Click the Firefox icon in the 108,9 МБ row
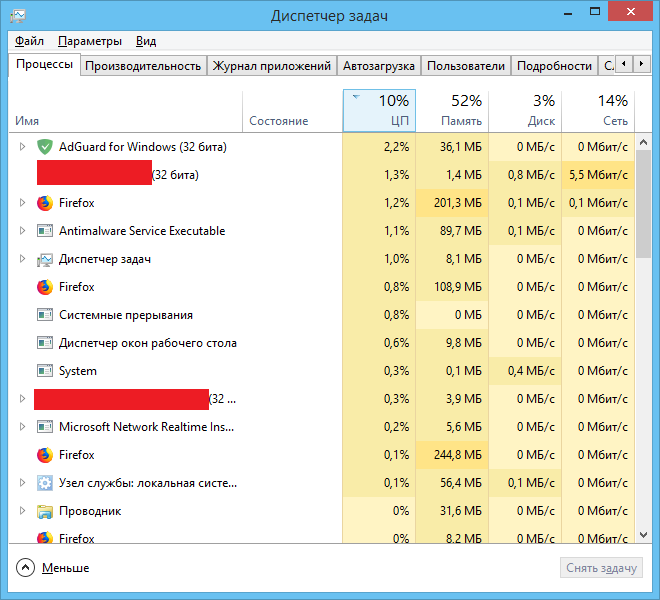The image size is (660, 600). click(x=45, y=287)
